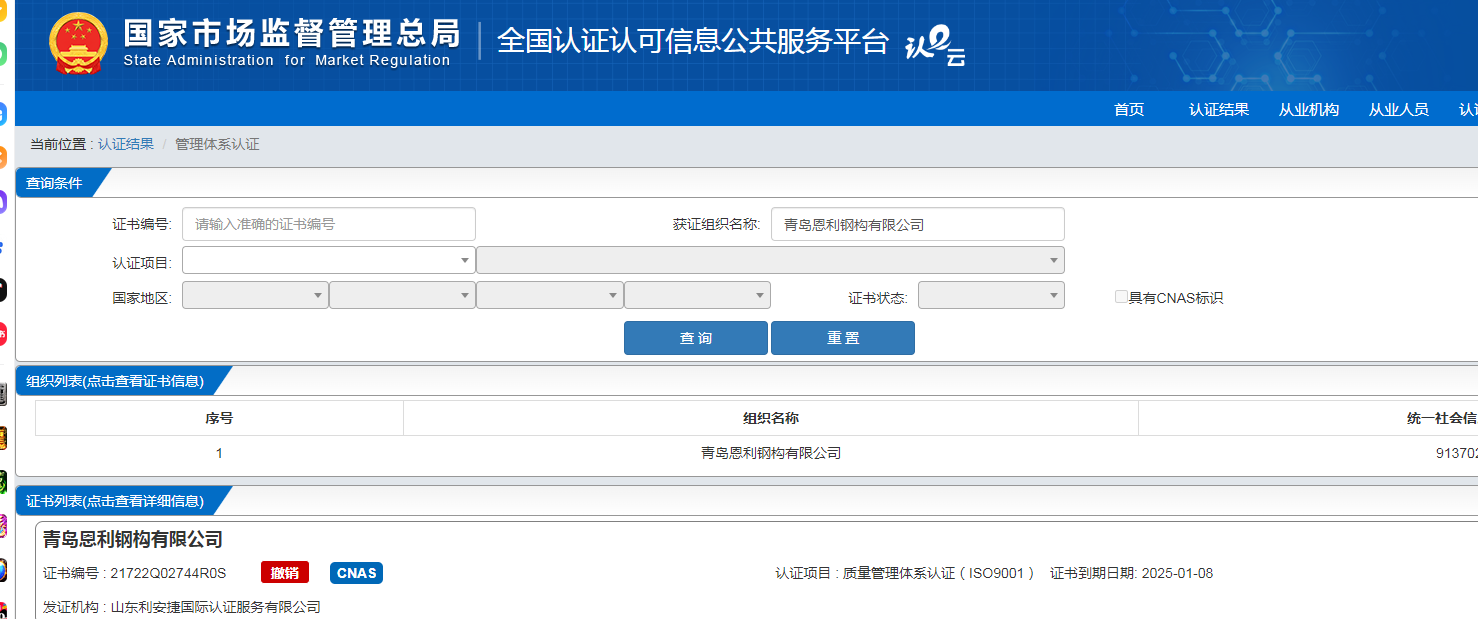Screen dimensions: 1478x619
Task: Open the 从业人员 navigation item
Action: (x=1399, y=110)
